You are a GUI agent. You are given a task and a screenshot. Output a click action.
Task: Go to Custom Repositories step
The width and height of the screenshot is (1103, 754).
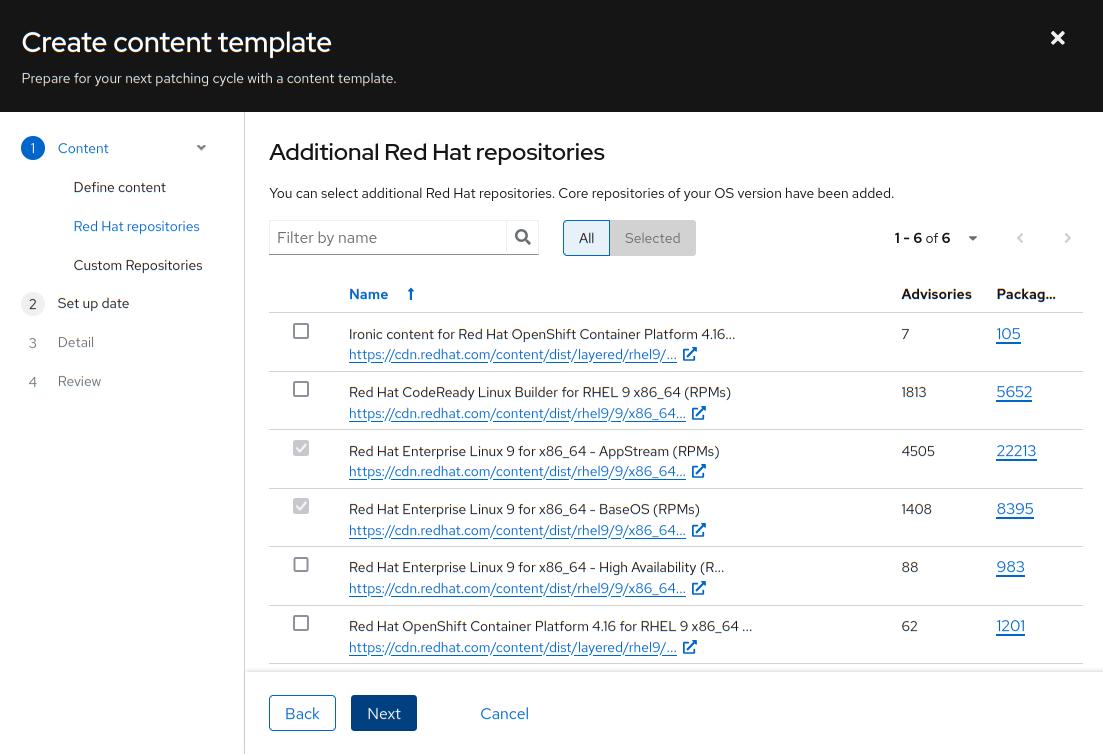point(138,265)
